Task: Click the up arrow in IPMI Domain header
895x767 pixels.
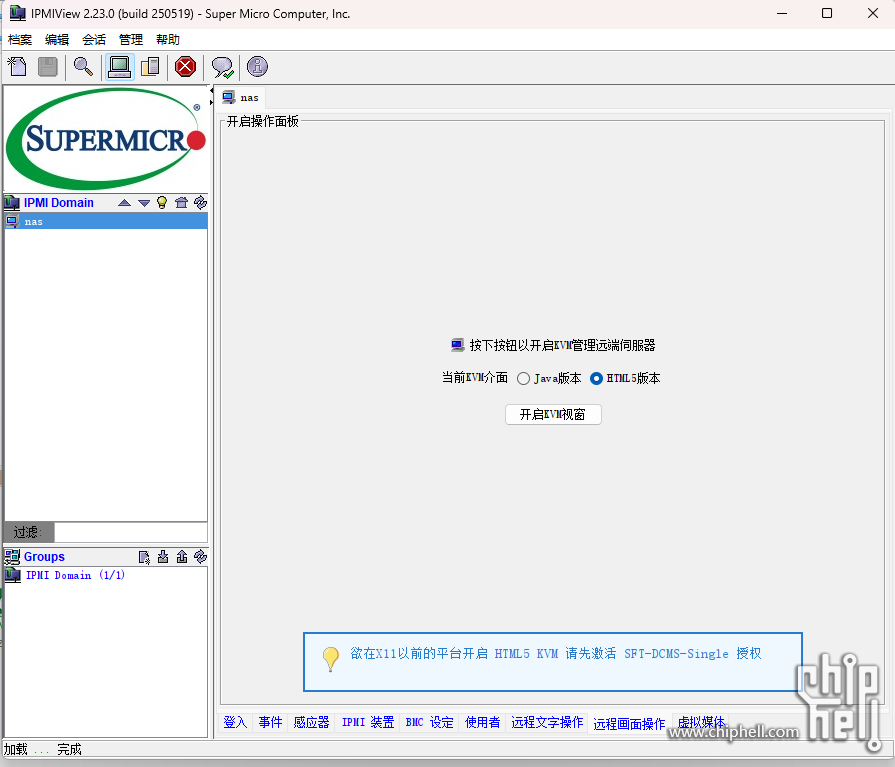Action: (x=124, y=202)
